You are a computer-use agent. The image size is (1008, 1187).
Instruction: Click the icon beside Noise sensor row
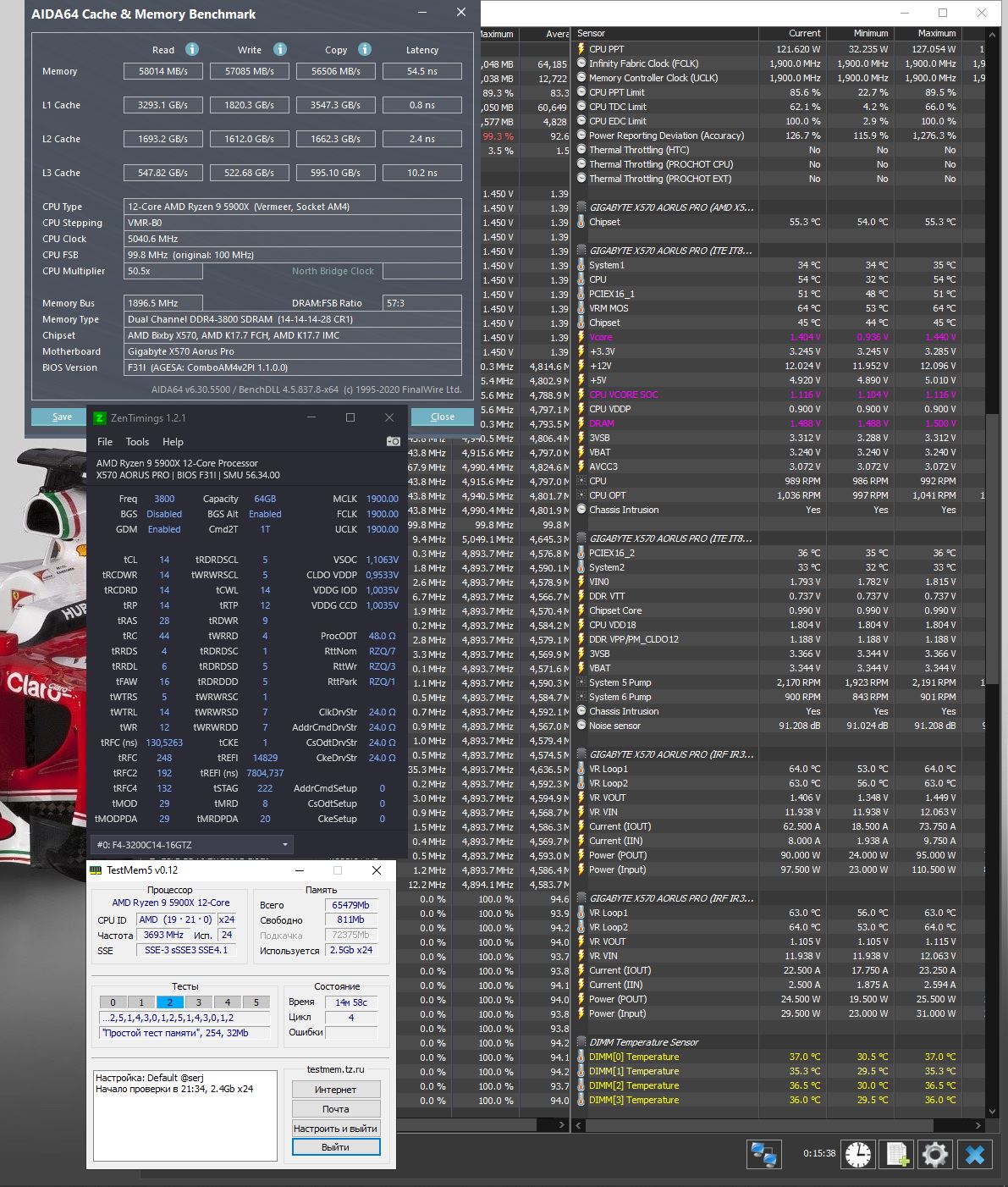581,726
